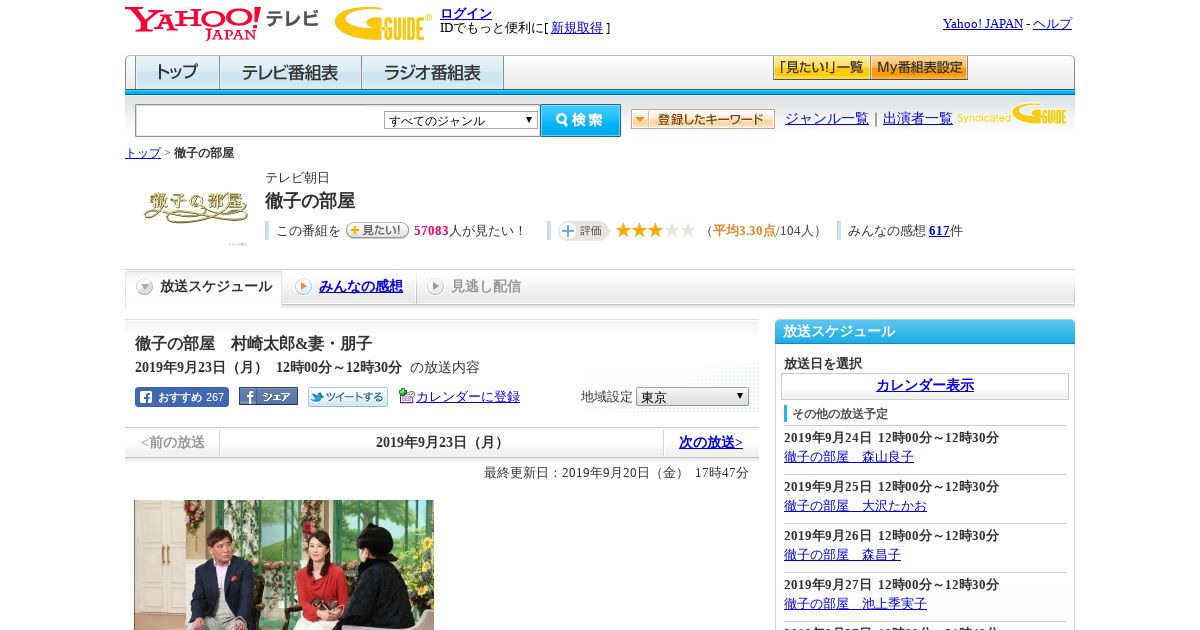The image size is (1200, 630).
Task: Click the ツイートする Twitter button
Action: point(348,397)
